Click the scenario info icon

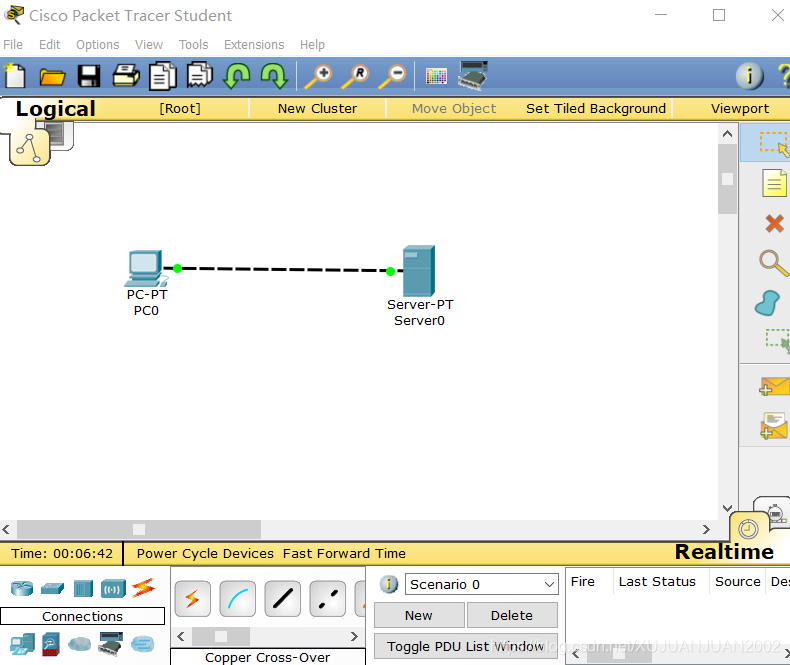click(x=388, y=584)
